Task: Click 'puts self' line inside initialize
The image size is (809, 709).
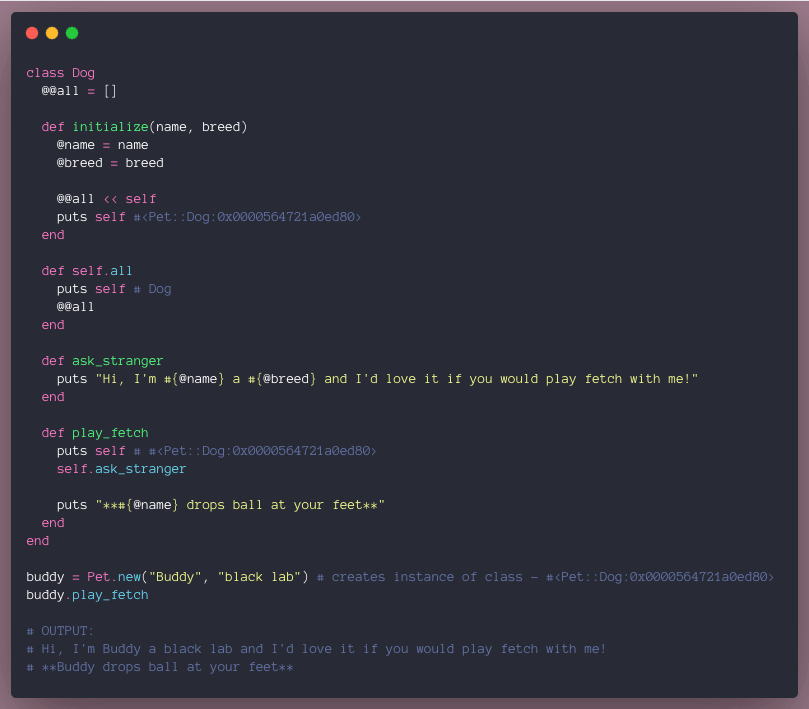Action: [x=209, y=217]
